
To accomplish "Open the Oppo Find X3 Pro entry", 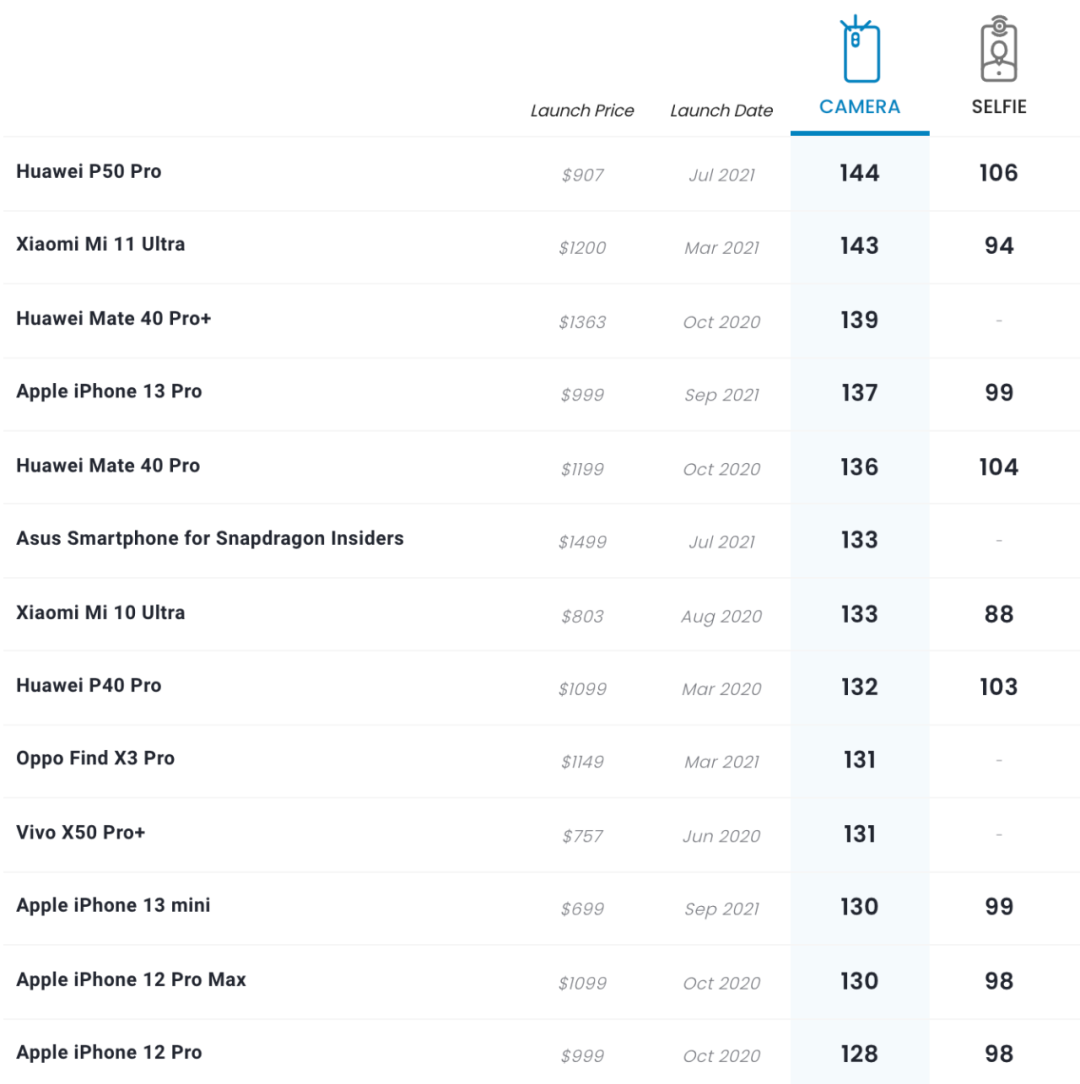I will [x=95, y=758].
